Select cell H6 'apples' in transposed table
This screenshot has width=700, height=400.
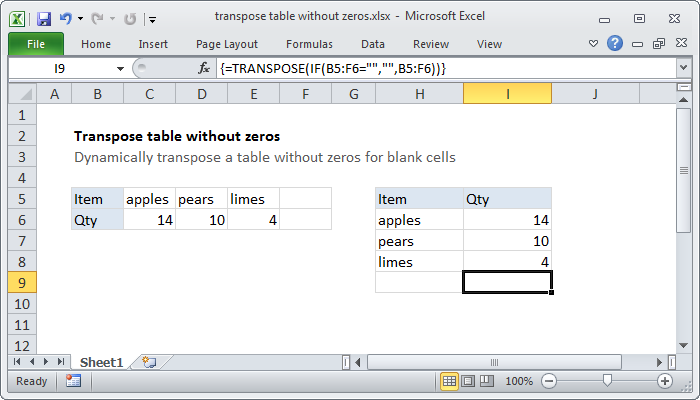pyautogui.click(x=420, y=220)
